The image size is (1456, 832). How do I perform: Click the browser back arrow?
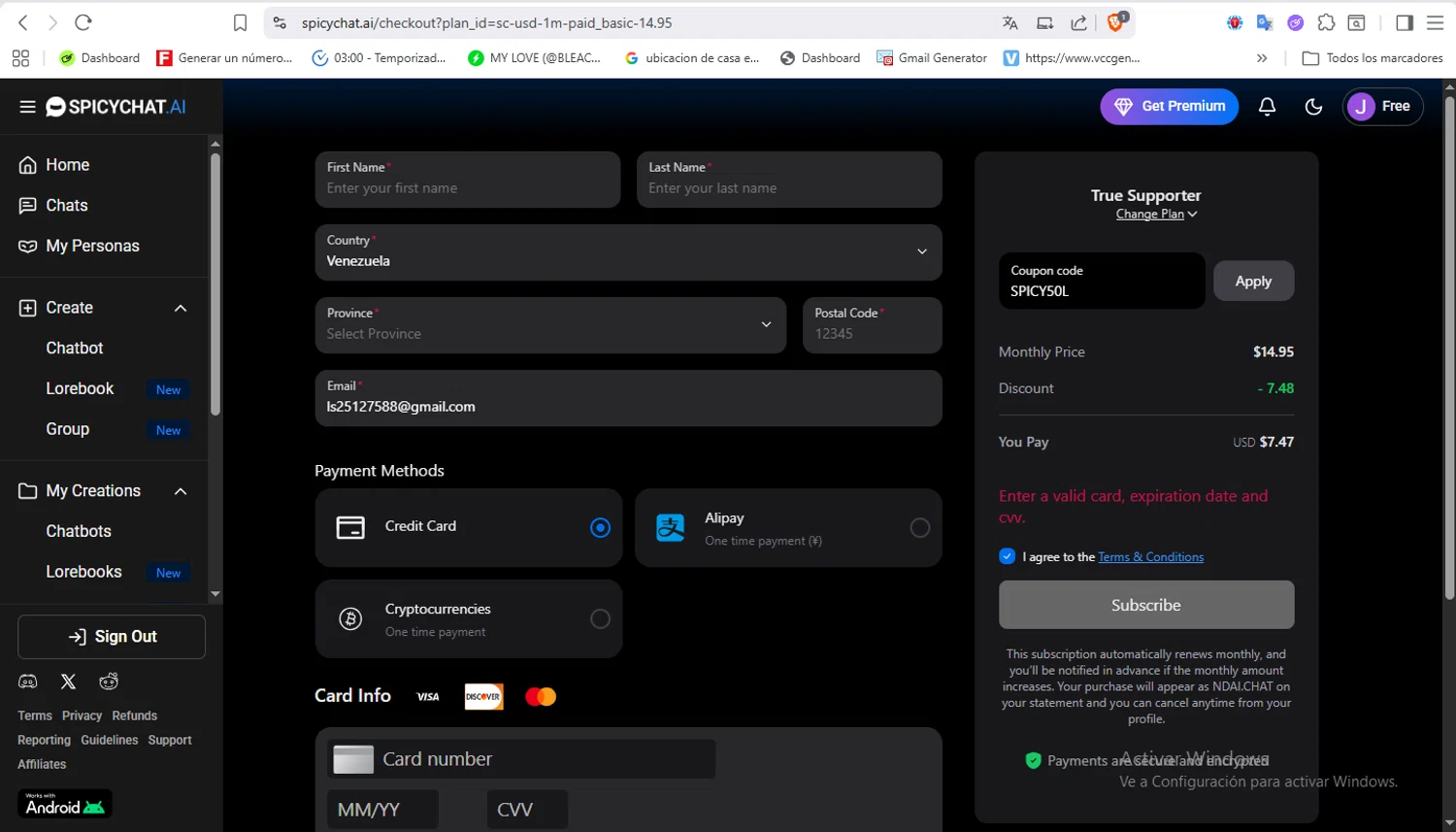coord(23,22)
